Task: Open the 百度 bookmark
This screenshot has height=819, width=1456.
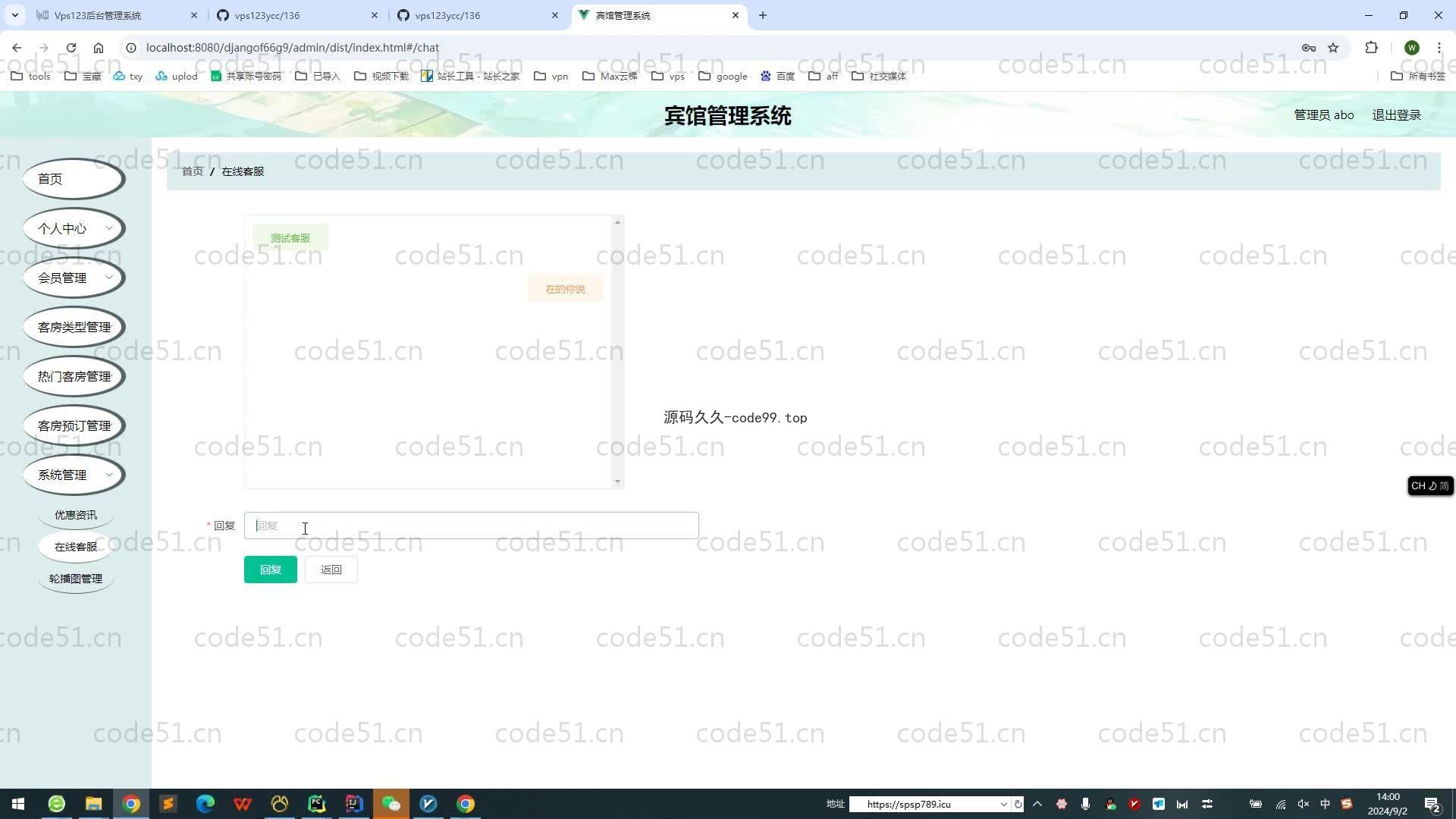Action: pos(777,76)
